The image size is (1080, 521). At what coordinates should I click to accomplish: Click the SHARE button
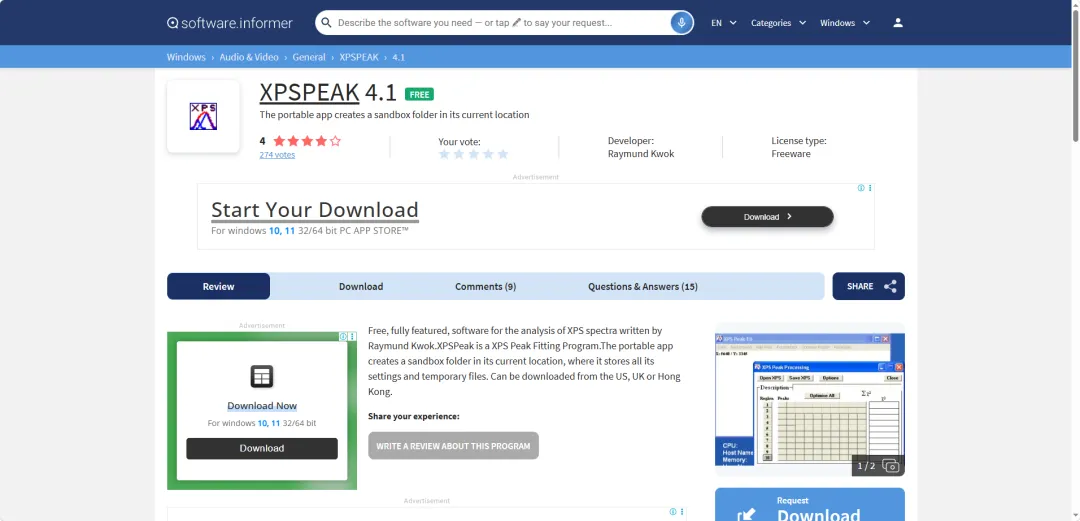(869, 287)
